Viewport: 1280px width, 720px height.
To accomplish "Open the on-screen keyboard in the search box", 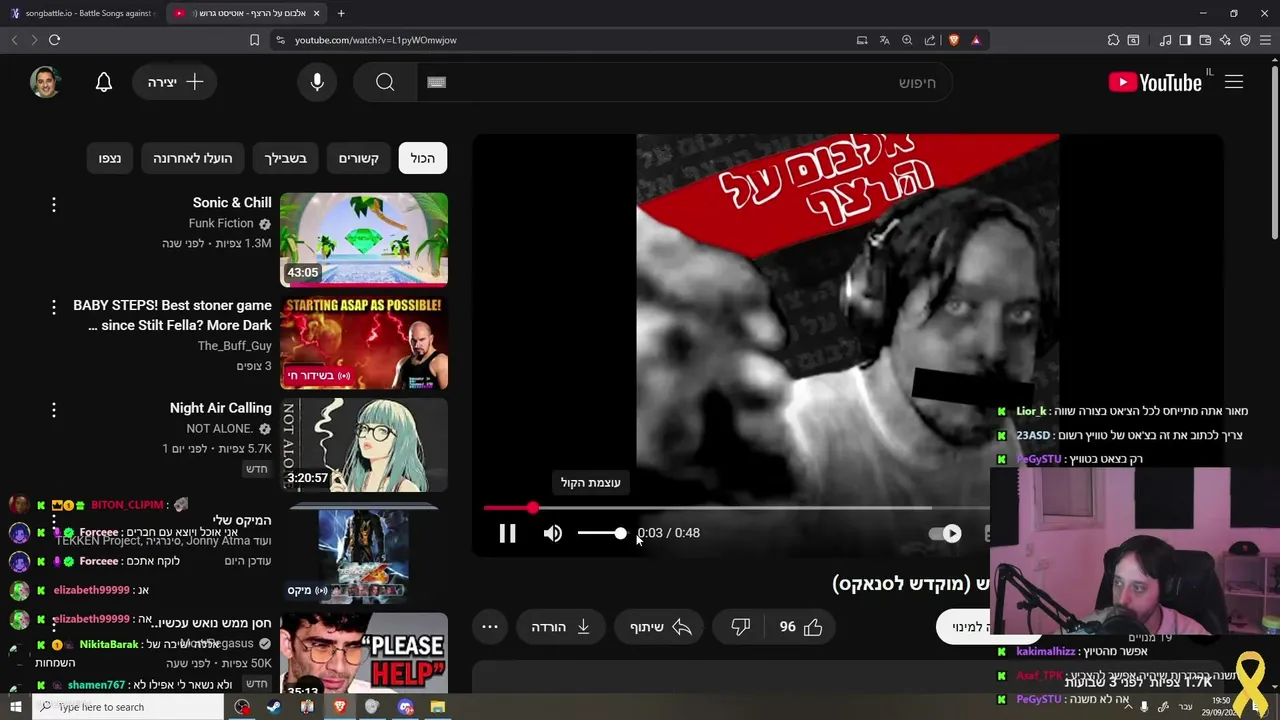I will click(436, 82).
